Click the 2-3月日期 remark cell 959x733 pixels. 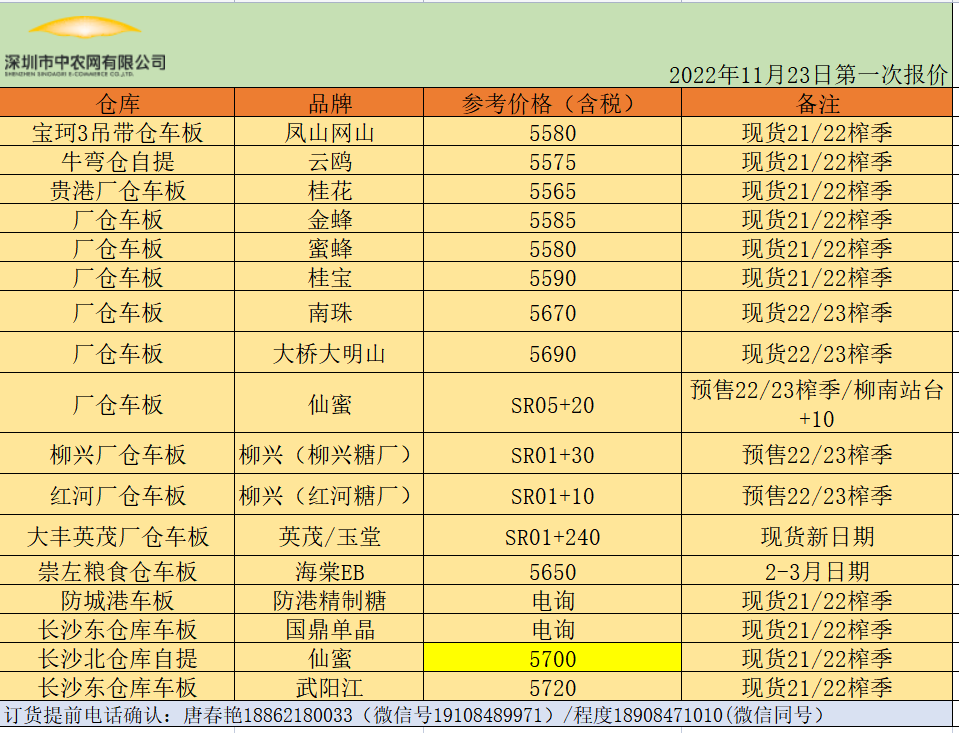[817, 571]
